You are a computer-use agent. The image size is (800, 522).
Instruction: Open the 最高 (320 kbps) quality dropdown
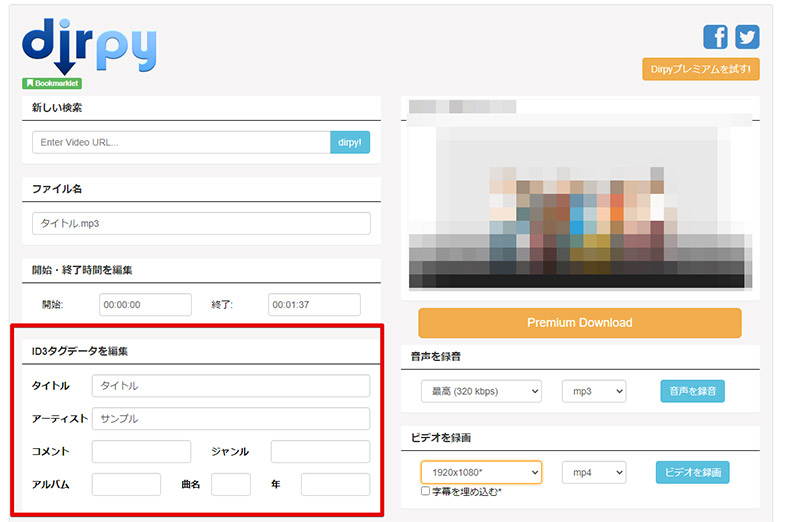481,391
